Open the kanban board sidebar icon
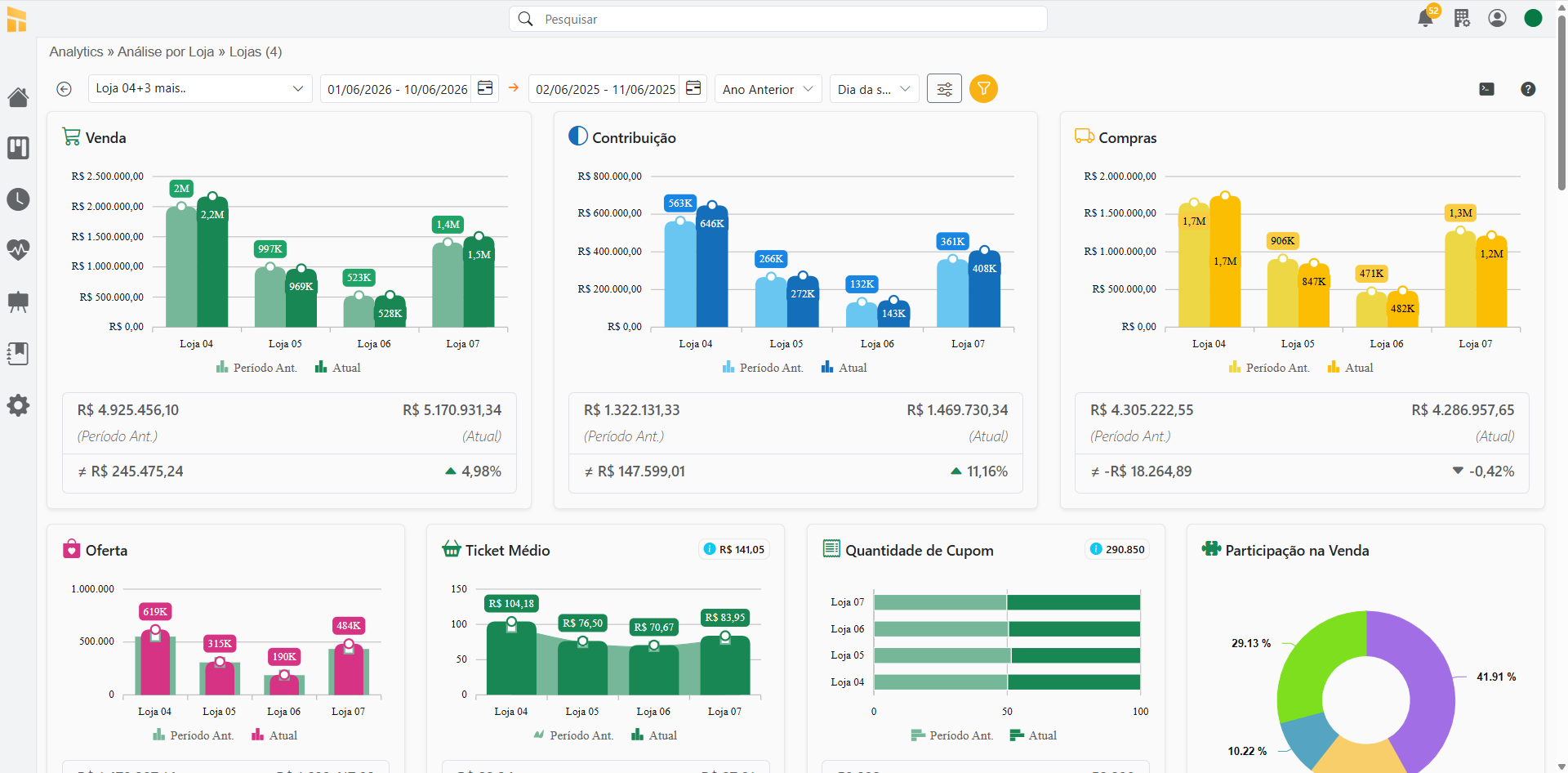 (18, 148)
